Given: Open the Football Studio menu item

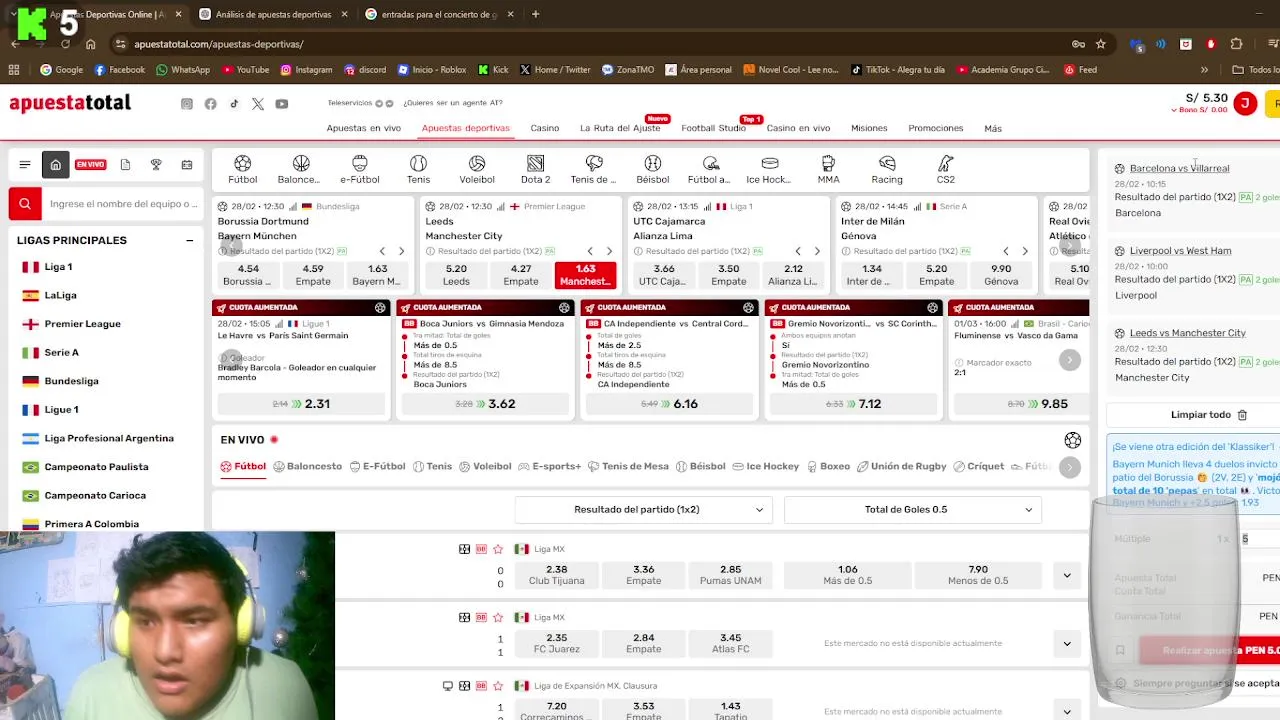Looking at the screenshot, I should point(713,128).
